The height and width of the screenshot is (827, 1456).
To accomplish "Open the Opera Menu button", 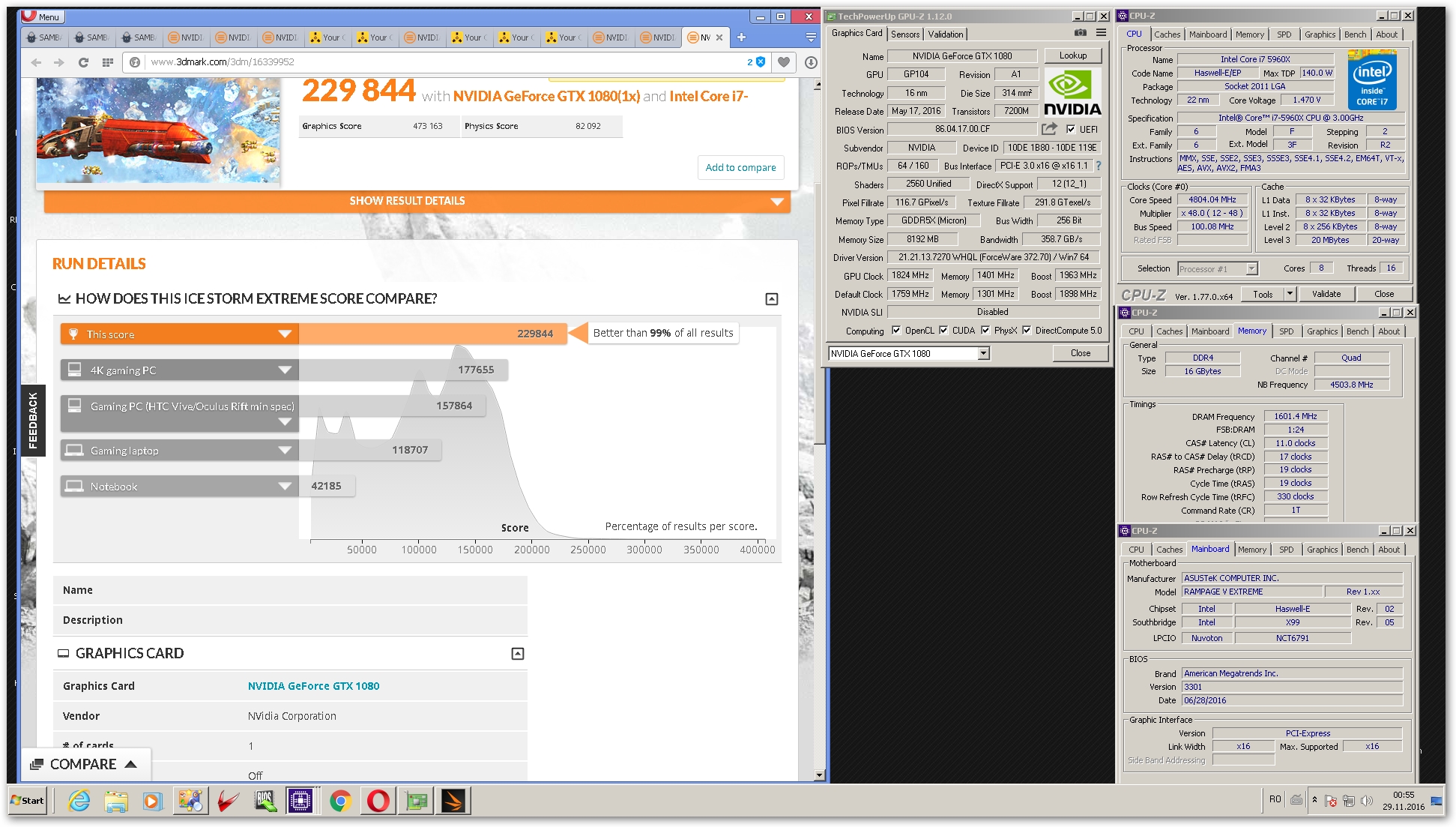I will pyautogui.click(x=41, y=16).
